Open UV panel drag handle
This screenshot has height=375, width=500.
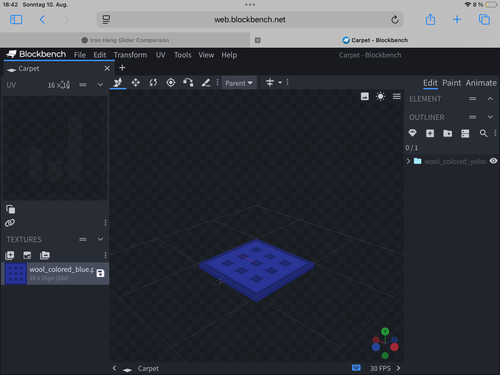coord(83,85)
